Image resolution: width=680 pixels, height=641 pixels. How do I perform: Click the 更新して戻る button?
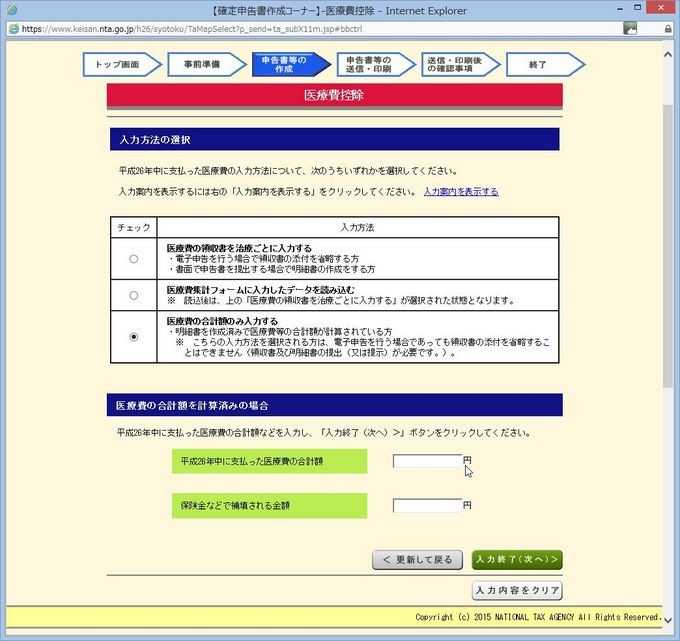pos(417,560)
